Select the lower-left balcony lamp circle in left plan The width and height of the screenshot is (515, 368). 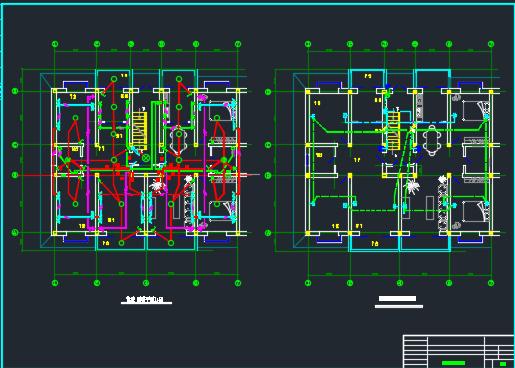[121, 243]
